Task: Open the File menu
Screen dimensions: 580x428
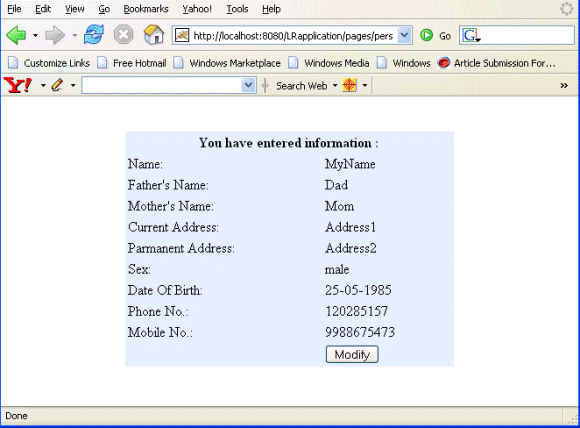Action: tap(14, 9)
